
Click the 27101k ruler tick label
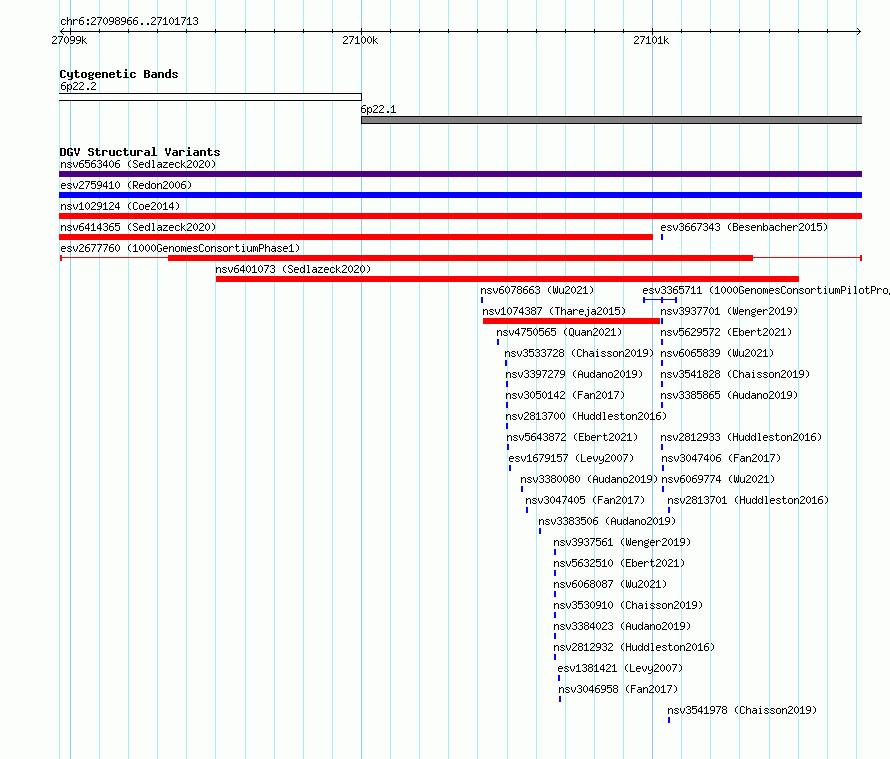click(651, 40)
